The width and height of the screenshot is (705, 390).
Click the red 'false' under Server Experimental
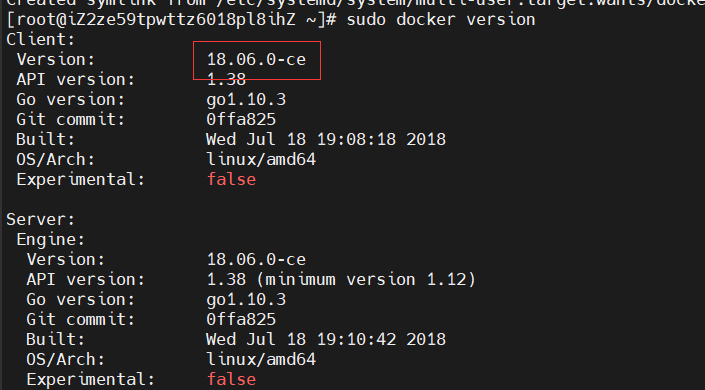(x=231, y=379)
